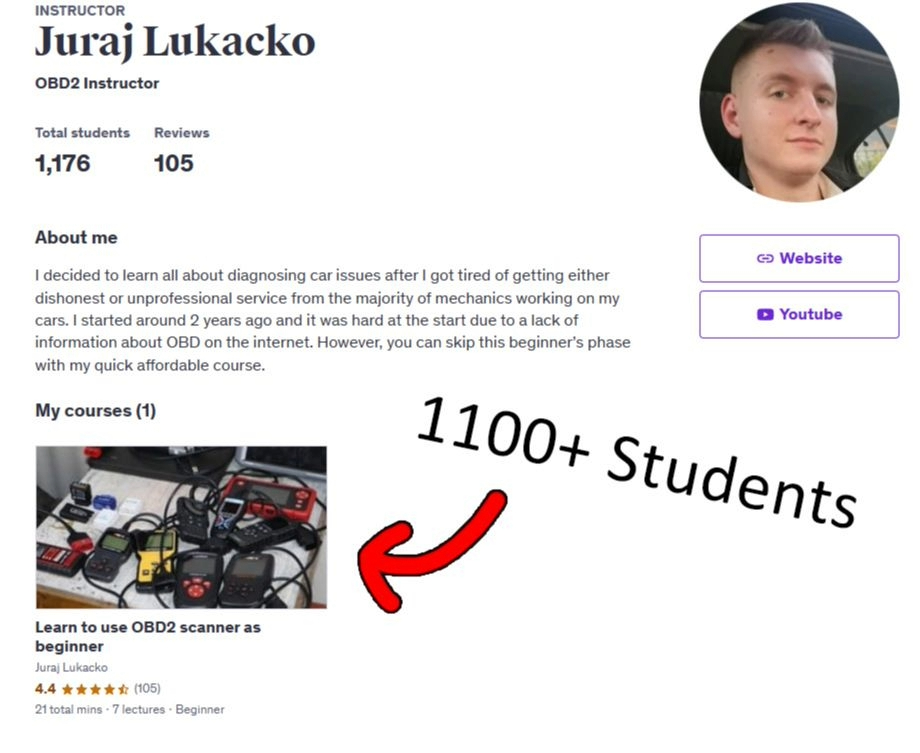Viewport: 920px width, 753px height.
Task: Click the (105) reviews count under course
Action: coord(147,688)
